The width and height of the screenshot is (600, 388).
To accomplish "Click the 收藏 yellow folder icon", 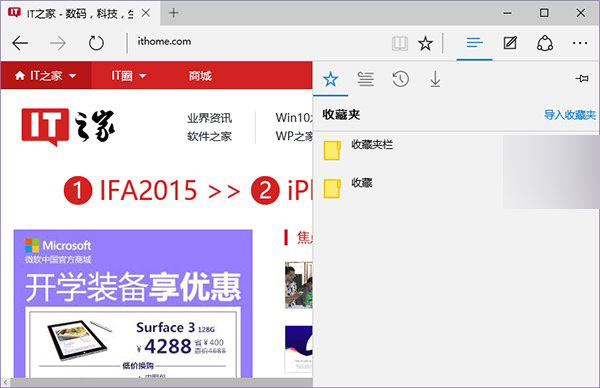I will [x=332, y=188].
